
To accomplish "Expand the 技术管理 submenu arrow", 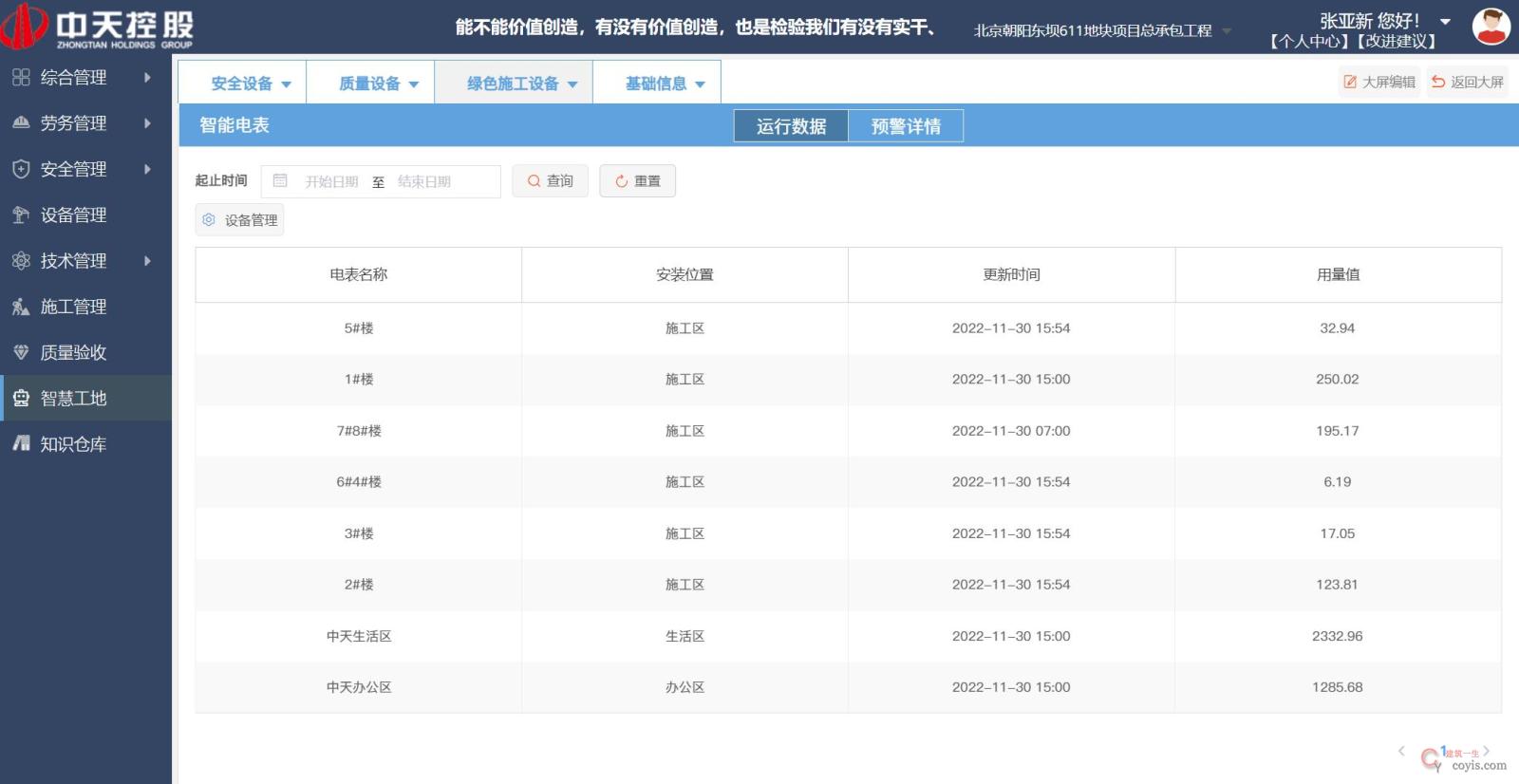I will click(147, 260).
